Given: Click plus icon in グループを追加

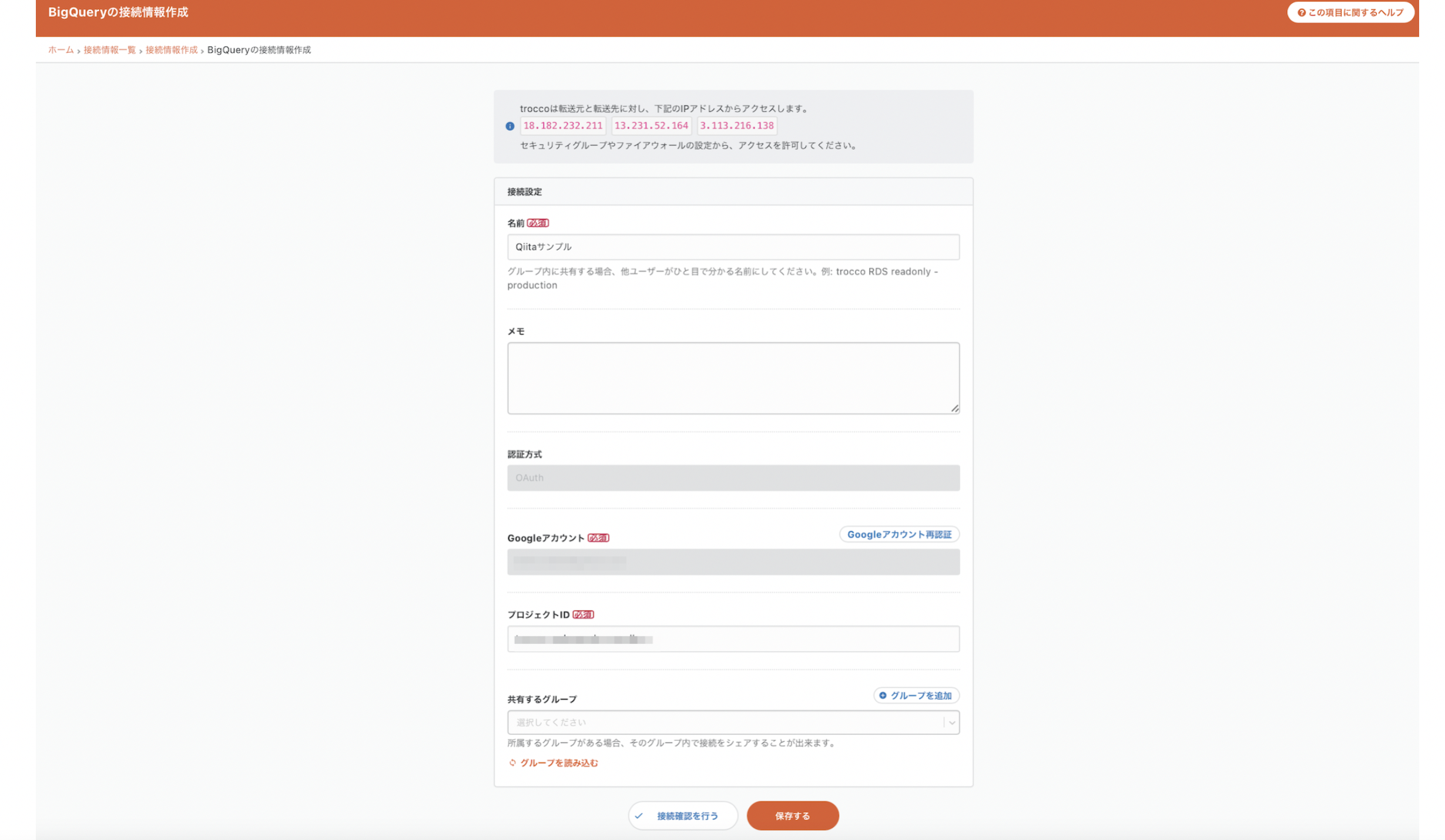Looking at the screenshot, I should click(882, 695).
